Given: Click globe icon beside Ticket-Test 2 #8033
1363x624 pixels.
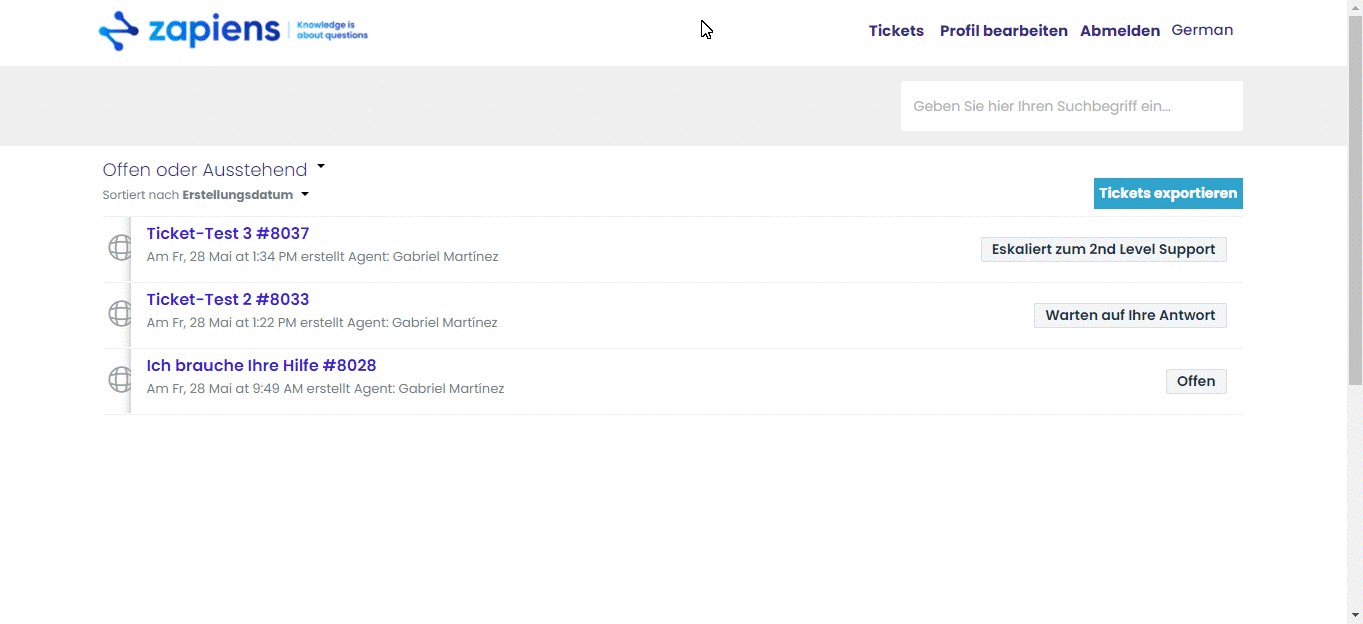Looking at the screenshot, I should [119, 313].
